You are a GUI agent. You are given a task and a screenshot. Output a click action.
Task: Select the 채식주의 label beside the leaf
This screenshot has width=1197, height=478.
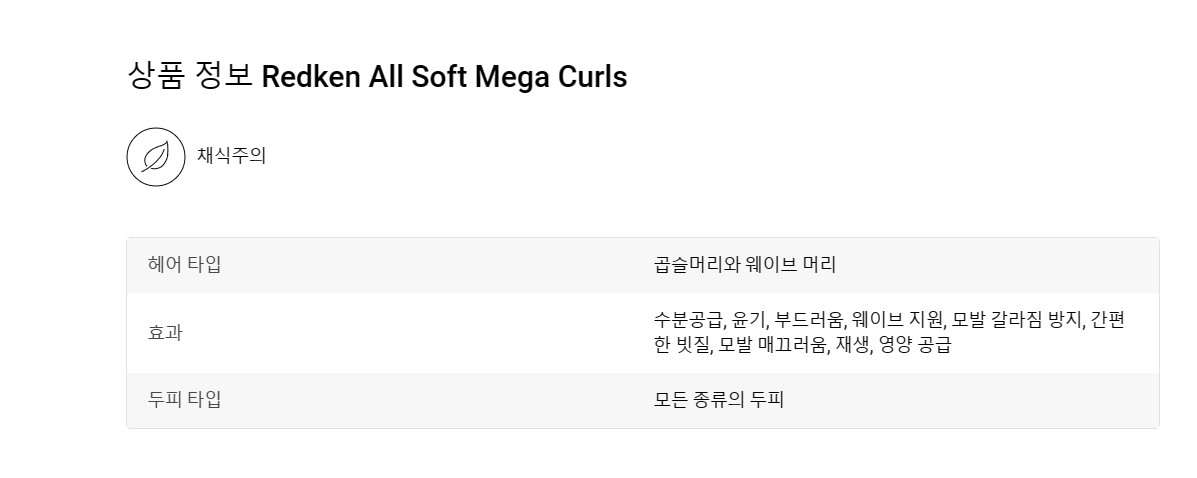click(231, 156)
